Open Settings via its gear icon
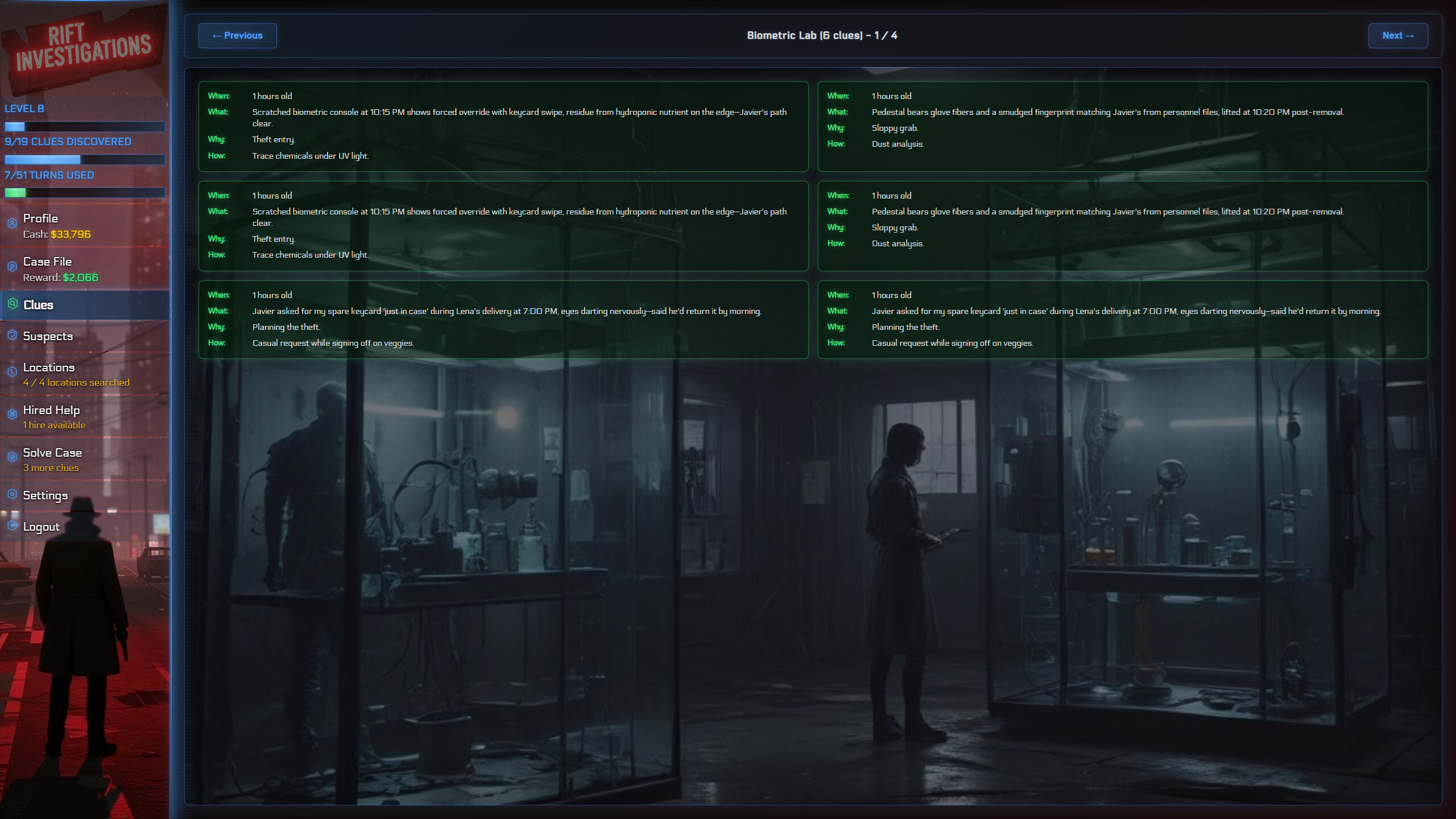Viewport: 1456px width, 819px height. [x=13, y=495]
